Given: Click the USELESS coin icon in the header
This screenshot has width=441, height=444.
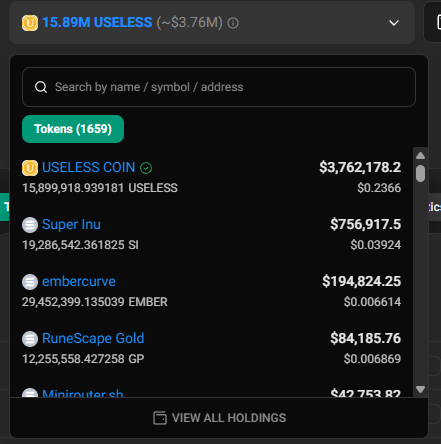Looking at the screenshot, I should tap(30, 23).
